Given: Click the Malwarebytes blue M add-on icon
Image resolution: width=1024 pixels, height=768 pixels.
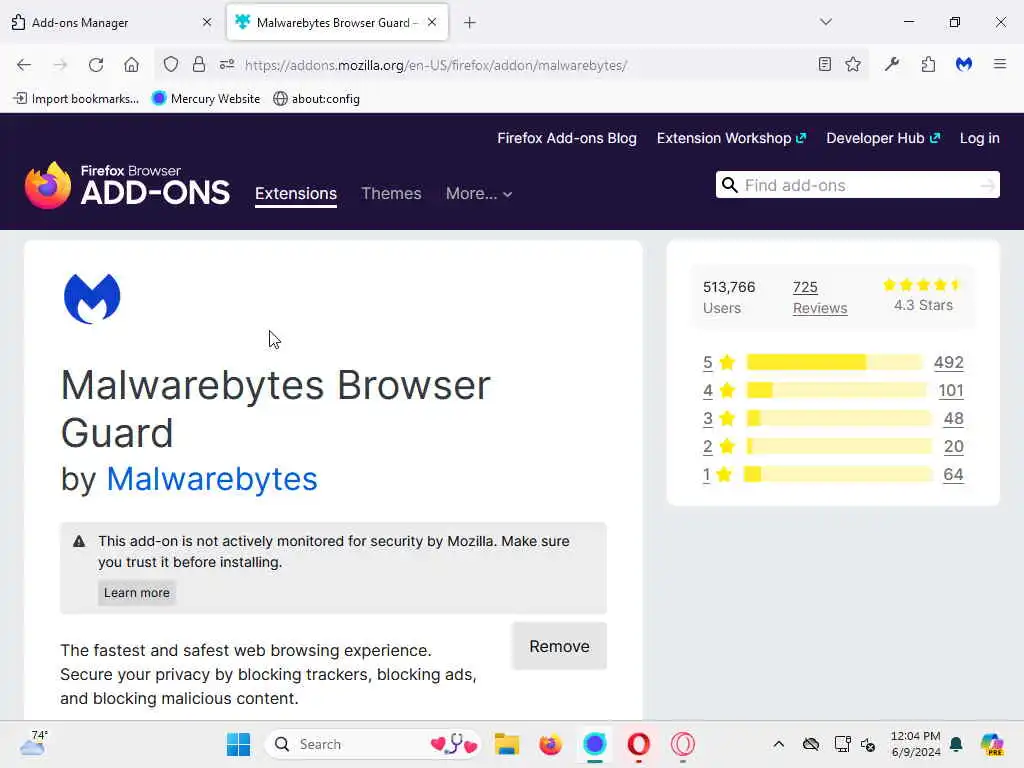Looking at the screenshot, I should pyautogui.click(x=92, y=298).
